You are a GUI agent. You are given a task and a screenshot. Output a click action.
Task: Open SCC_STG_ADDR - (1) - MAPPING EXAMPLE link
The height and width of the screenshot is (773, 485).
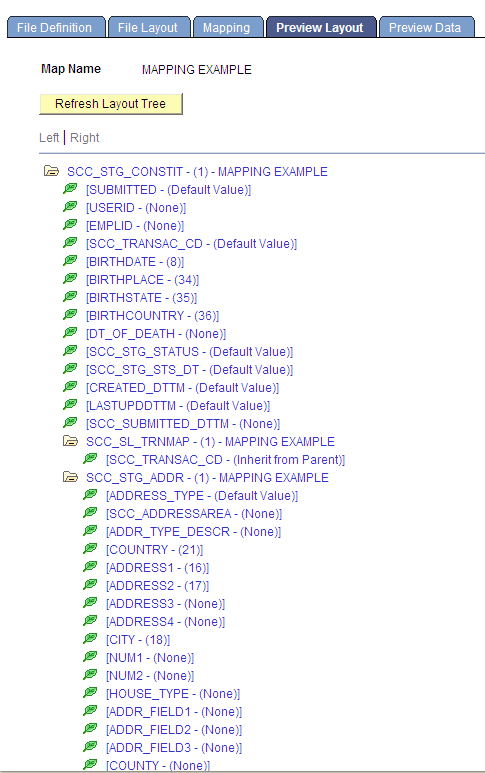tap(208, 477)
